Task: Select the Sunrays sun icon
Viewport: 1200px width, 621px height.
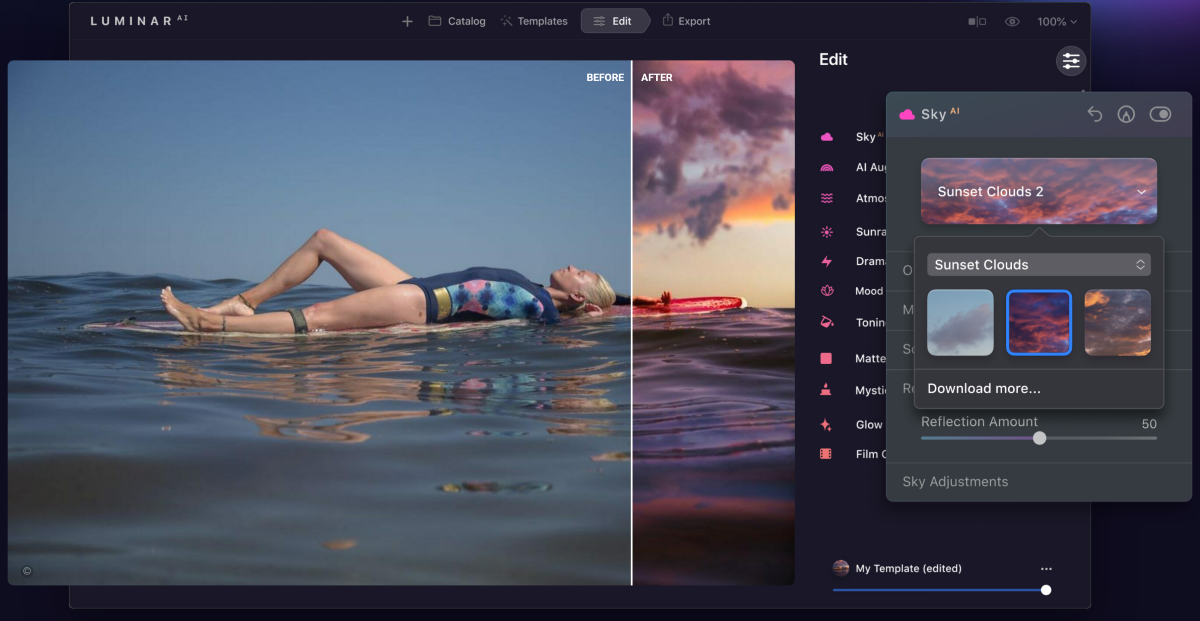Action: tap(827, 232)
